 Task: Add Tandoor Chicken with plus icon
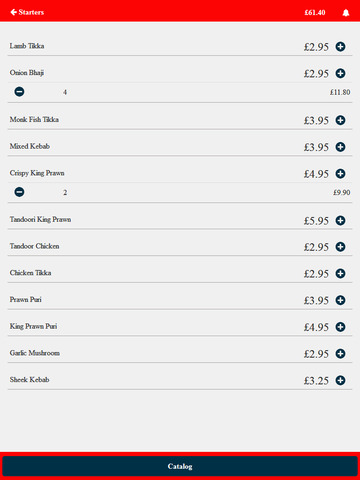pyautogui.click(x=340, y=247)
